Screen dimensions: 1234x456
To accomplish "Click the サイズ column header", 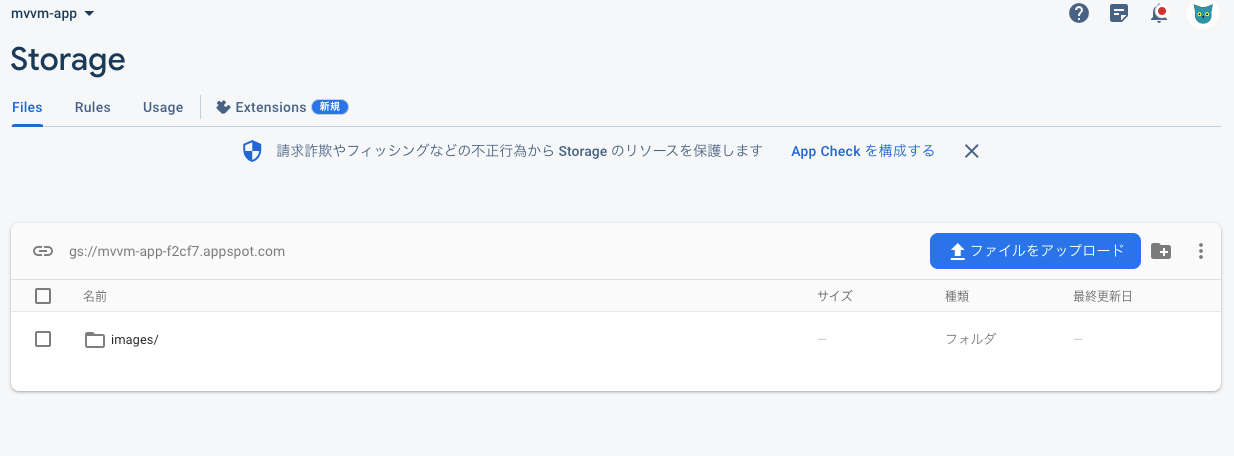I will 834,296.
